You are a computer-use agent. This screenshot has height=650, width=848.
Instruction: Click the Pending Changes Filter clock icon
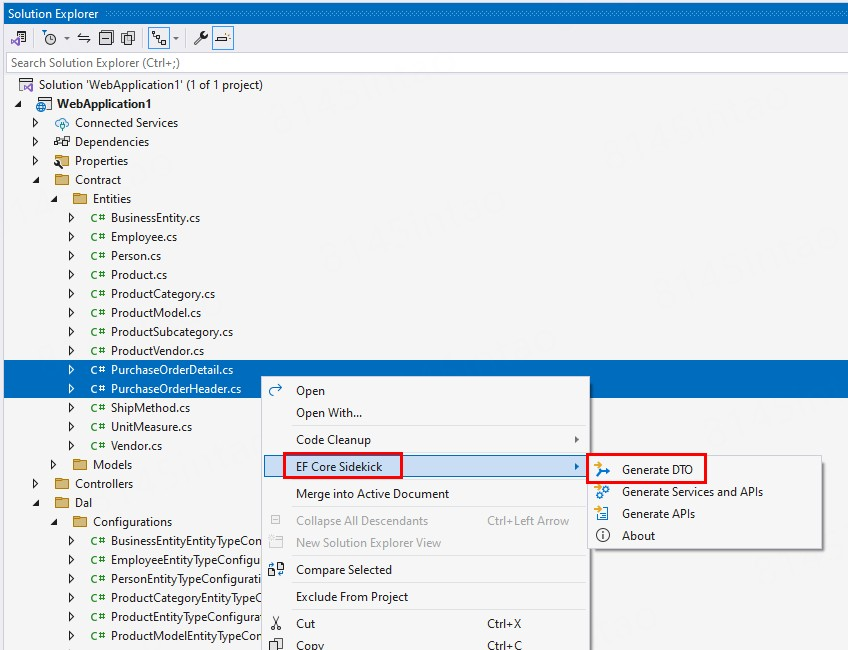[50, 38]
